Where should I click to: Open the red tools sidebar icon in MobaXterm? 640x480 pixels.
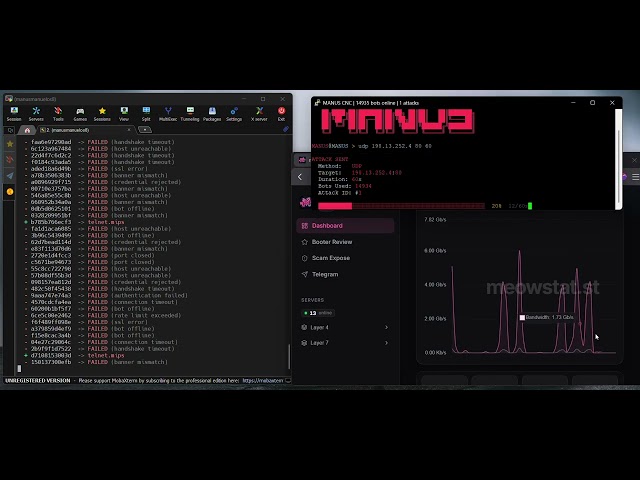coord(10,160)
